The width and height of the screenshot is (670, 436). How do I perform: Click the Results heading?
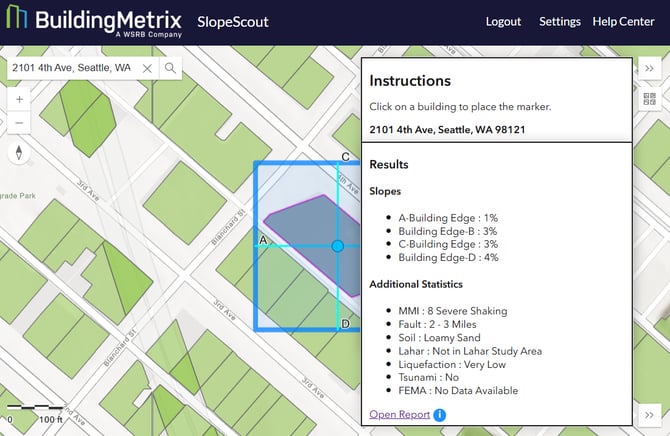tap(389, 165)
